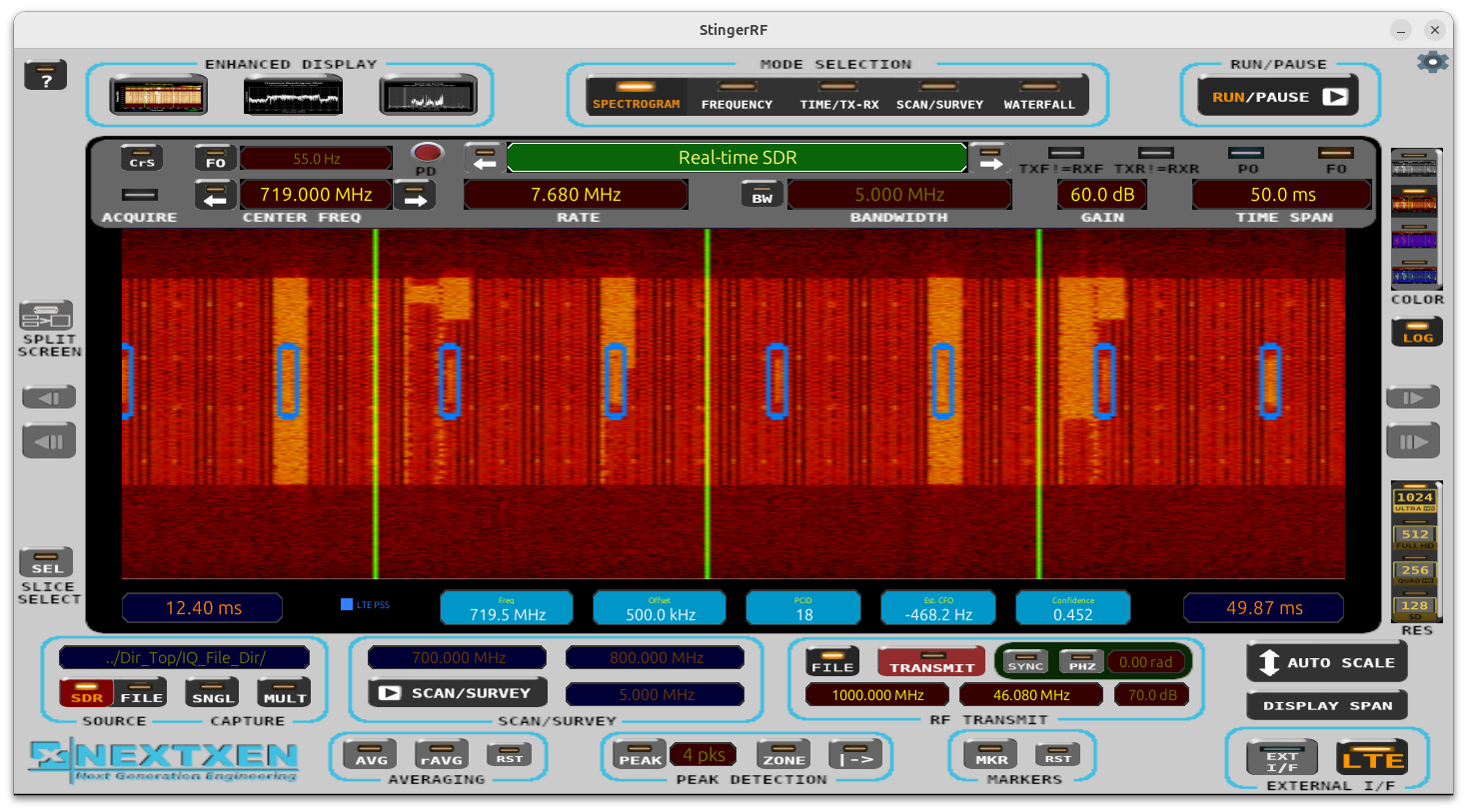Open the help question mark button

tap(46, 75)
